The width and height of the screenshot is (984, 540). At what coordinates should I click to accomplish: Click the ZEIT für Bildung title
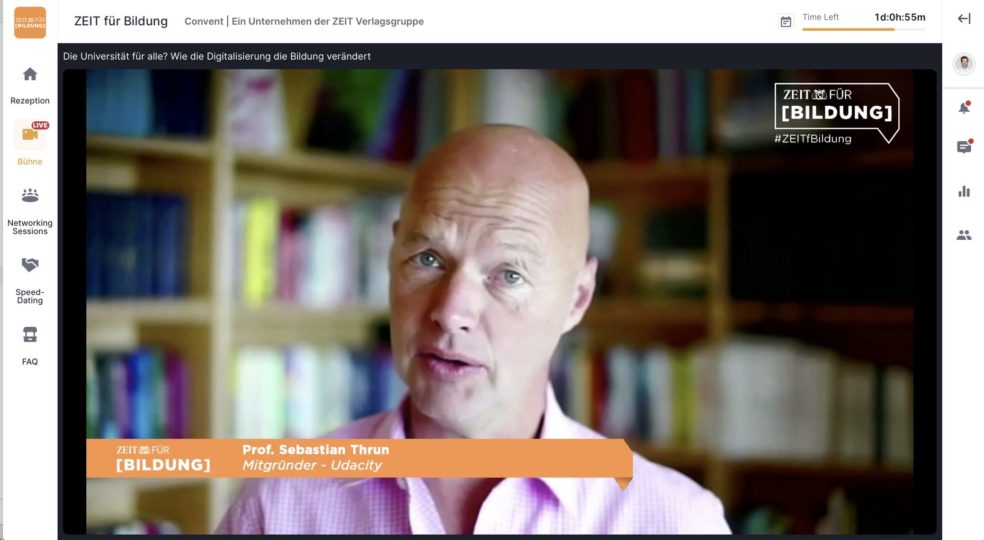click(121, 21)
